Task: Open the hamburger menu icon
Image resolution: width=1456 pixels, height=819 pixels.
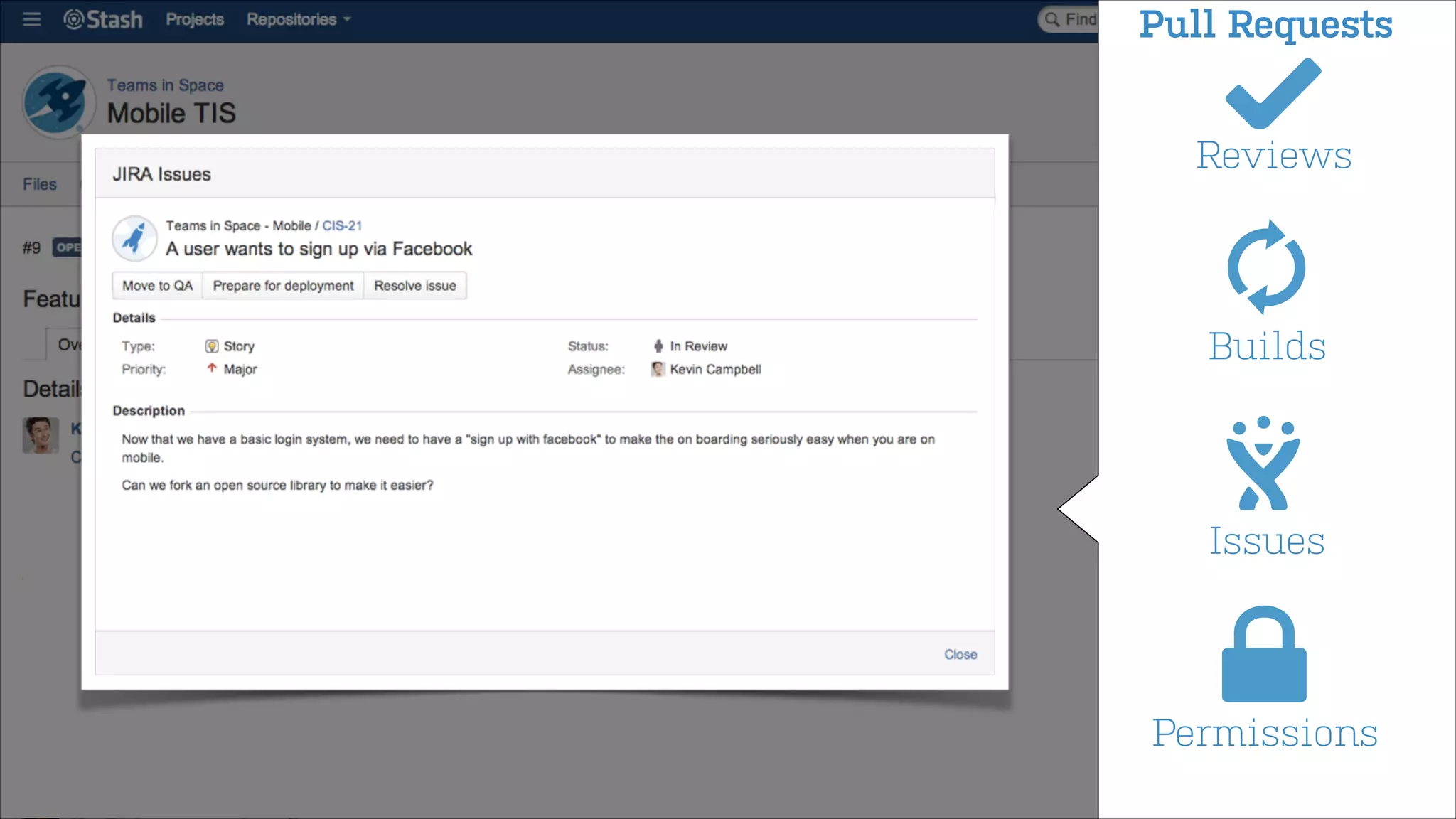Action: 31,19
